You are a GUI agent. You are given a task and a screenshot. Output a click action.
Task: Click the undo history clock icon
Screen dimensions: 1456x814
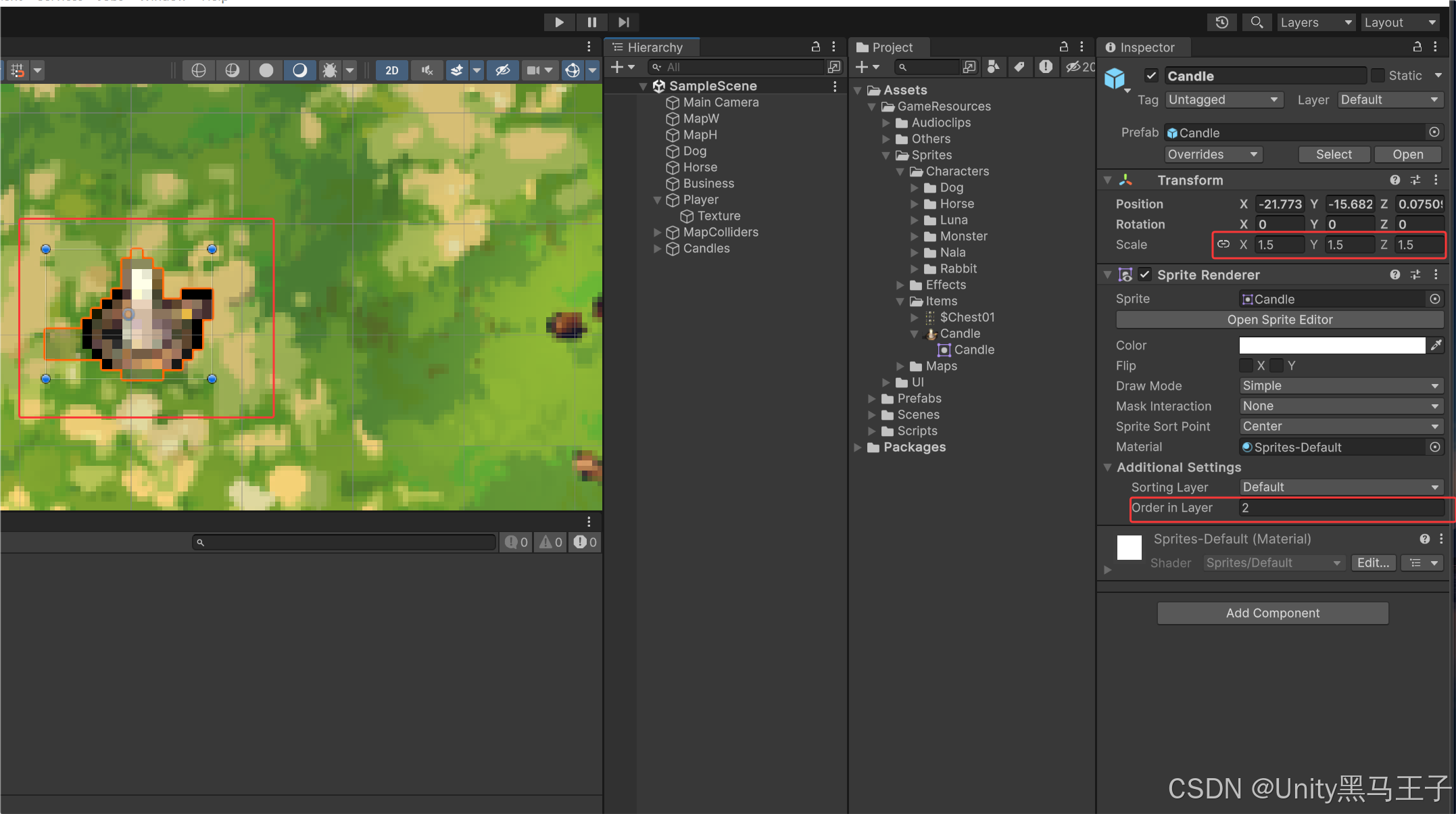tap(1222, 22)
